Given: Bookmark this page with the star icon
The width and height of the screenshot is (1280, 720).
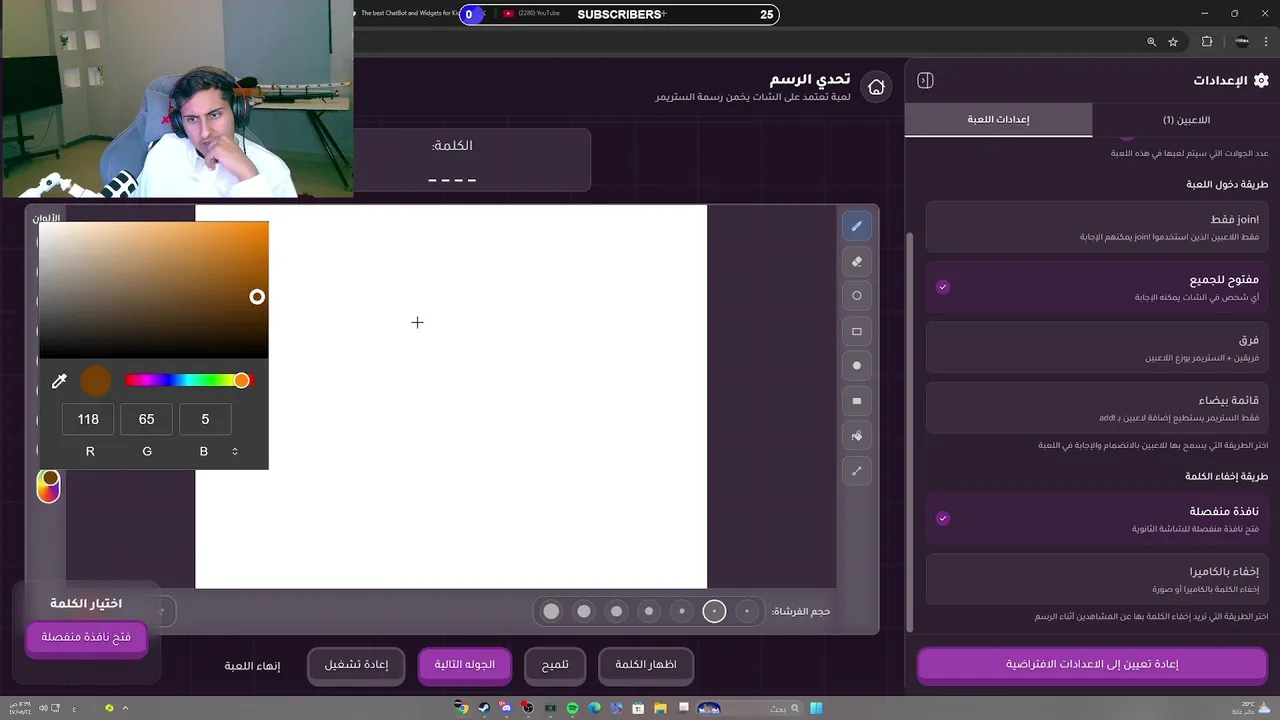Looking at the screenshot, I should pyautogui.click(x=1173, y=42).
